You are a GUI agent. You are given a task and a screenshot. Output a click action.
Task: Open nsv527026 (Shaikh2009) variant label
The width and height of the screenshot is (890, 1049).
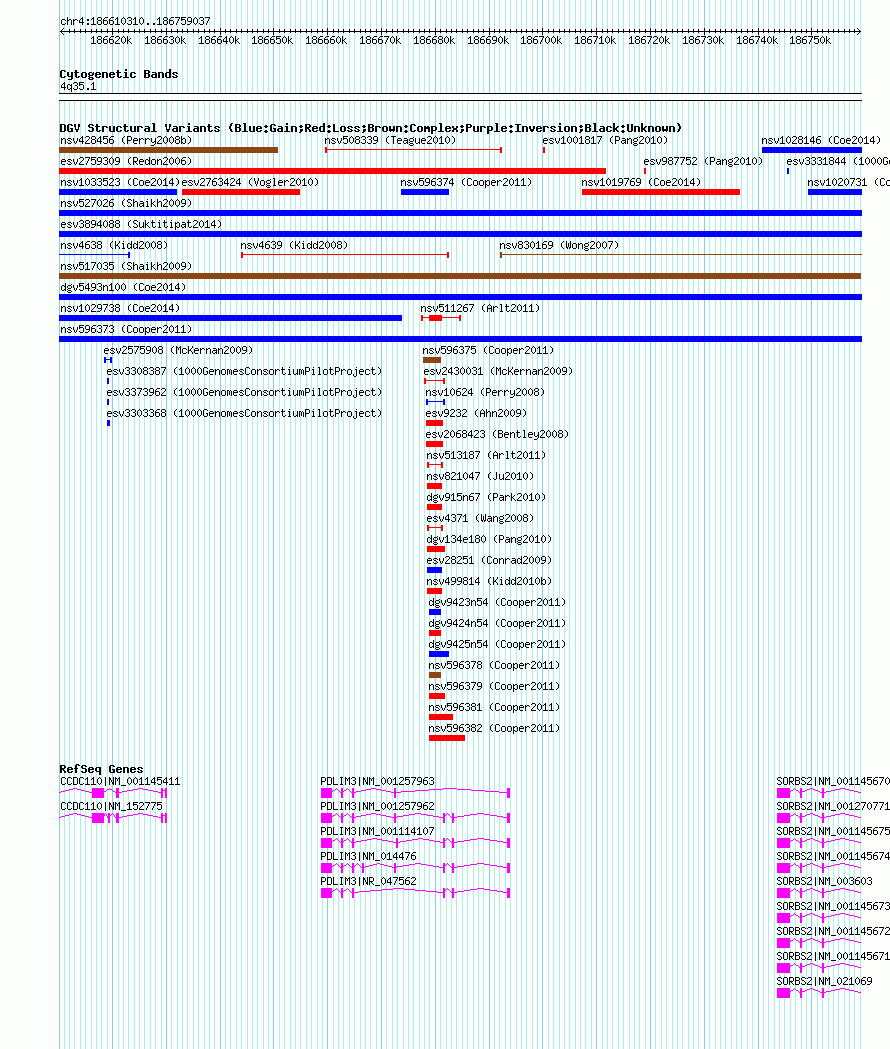[126, 203]
